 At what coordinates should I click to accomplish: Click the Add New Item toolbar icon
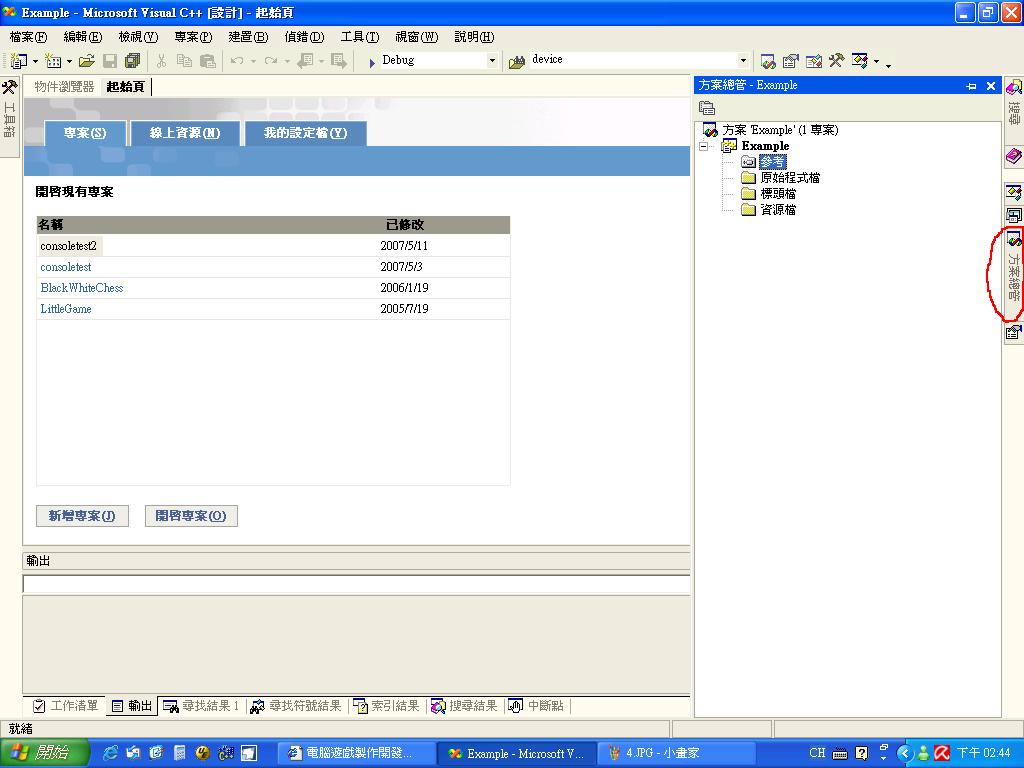[54, 61]
